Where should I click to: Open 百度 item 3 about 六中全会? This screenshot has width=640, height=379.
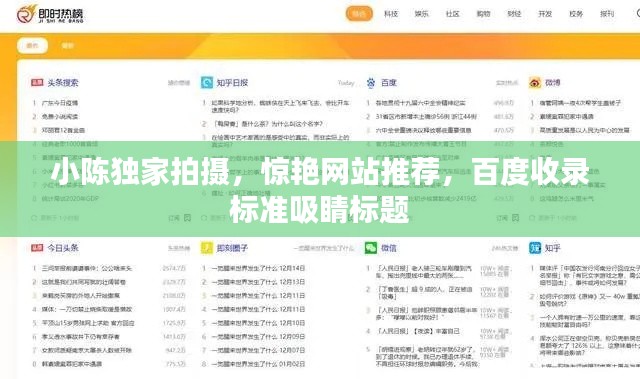[x=423, y=131]
